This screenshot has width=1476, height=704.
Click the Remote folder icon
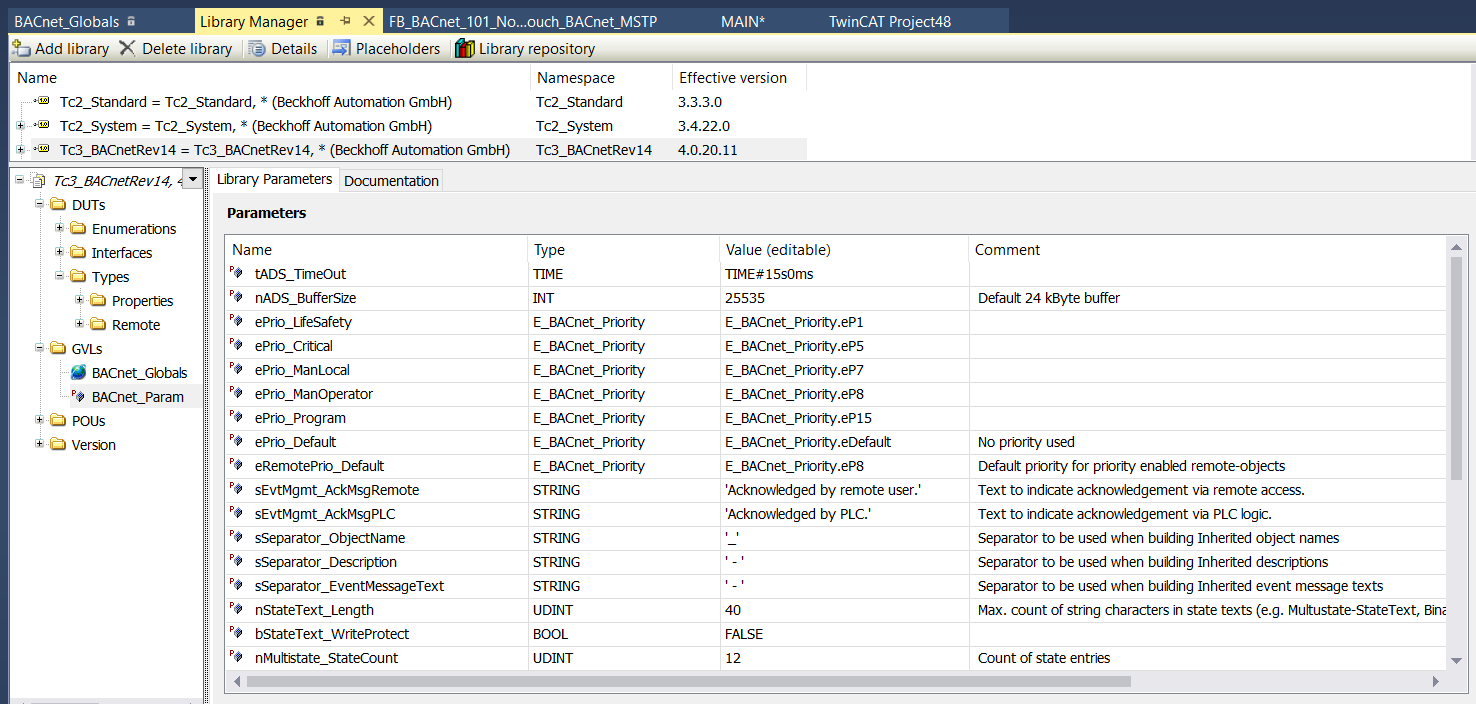tap(98, 325)
